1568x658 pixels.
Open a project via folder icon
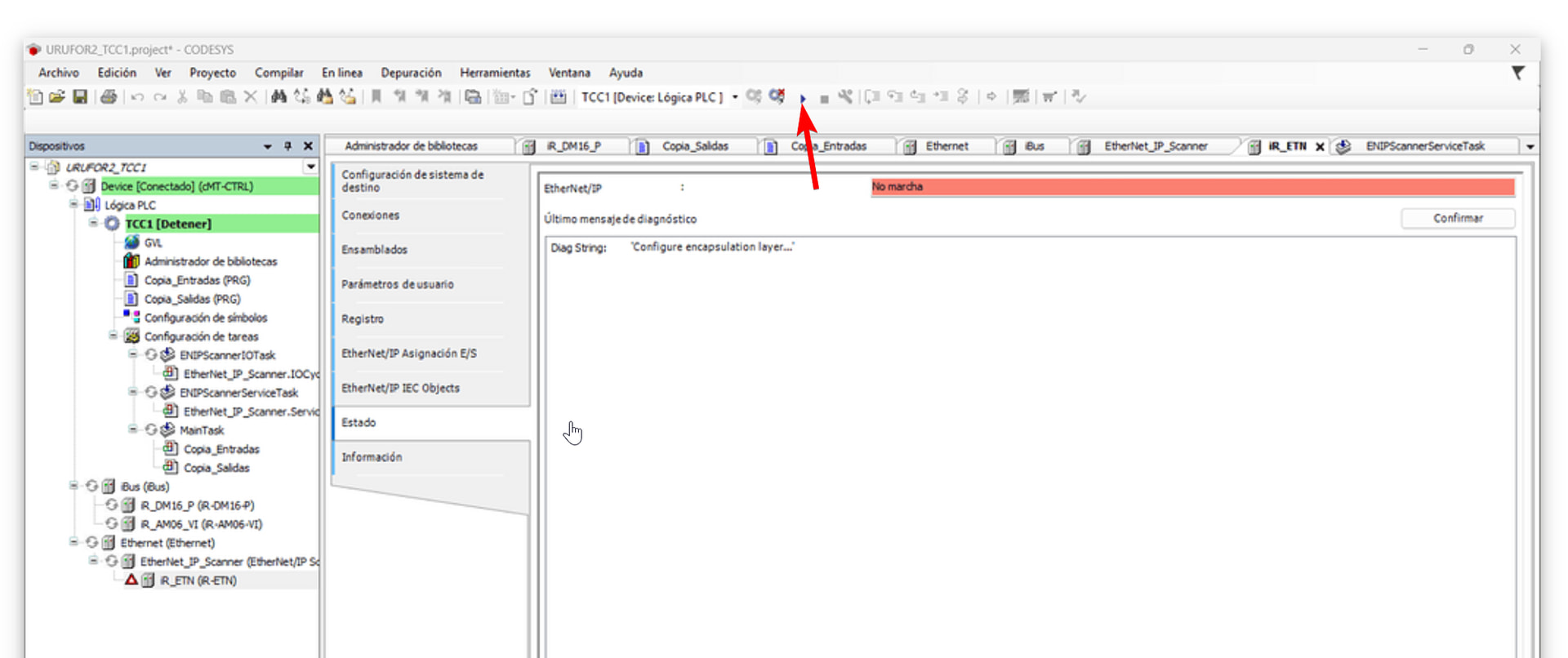click(x=56, y=97)
